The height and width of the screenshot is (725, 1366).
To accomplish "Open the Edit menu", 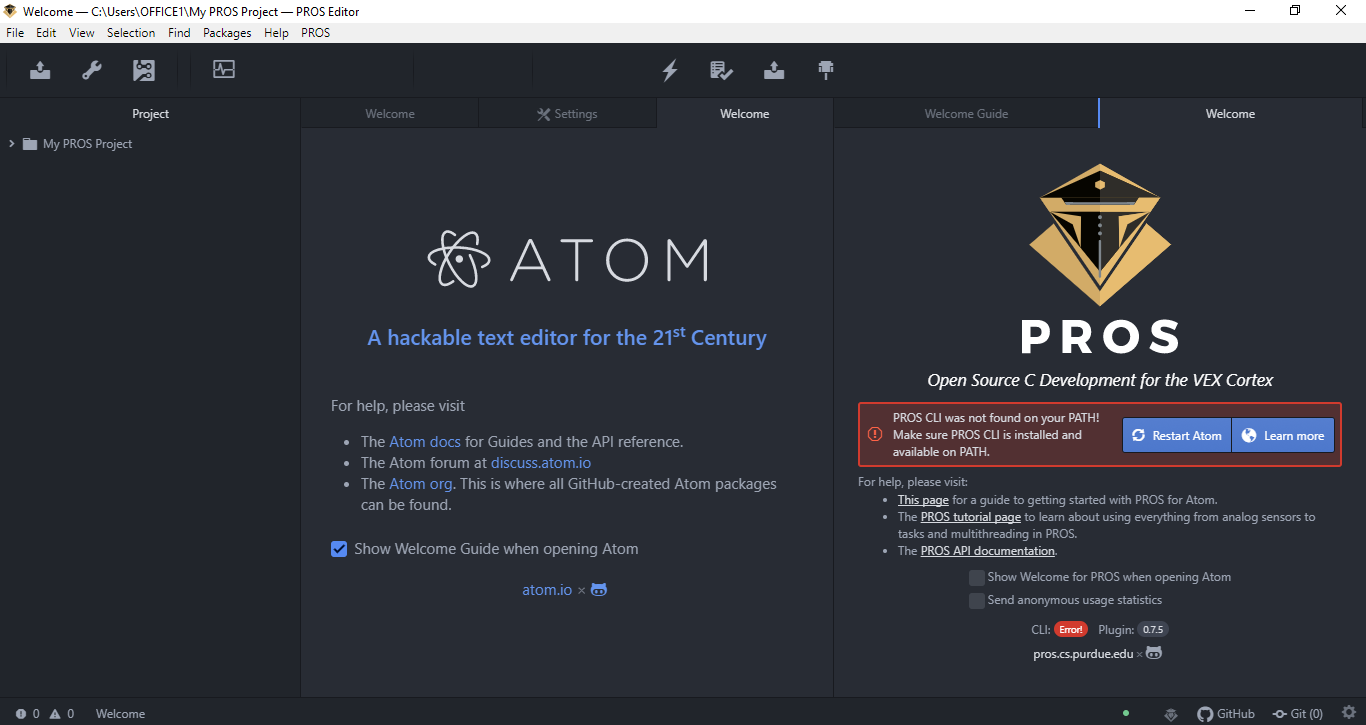I will coord(46,33).
